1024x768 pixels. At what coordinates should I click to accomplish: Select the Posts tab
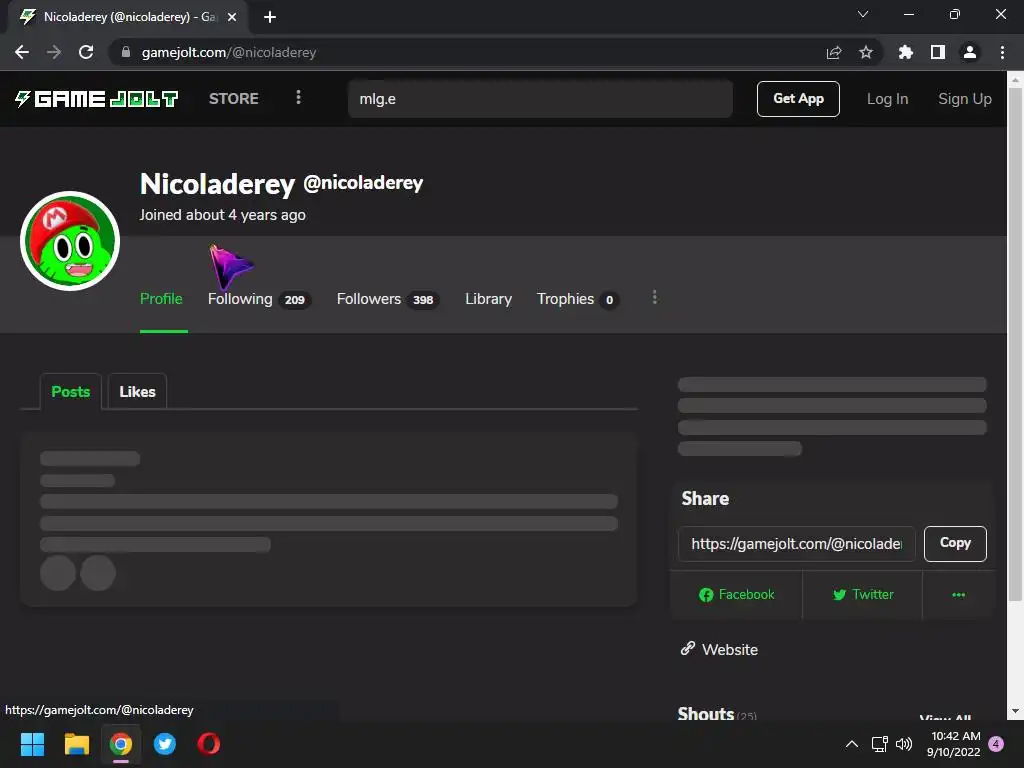(71, 391)
